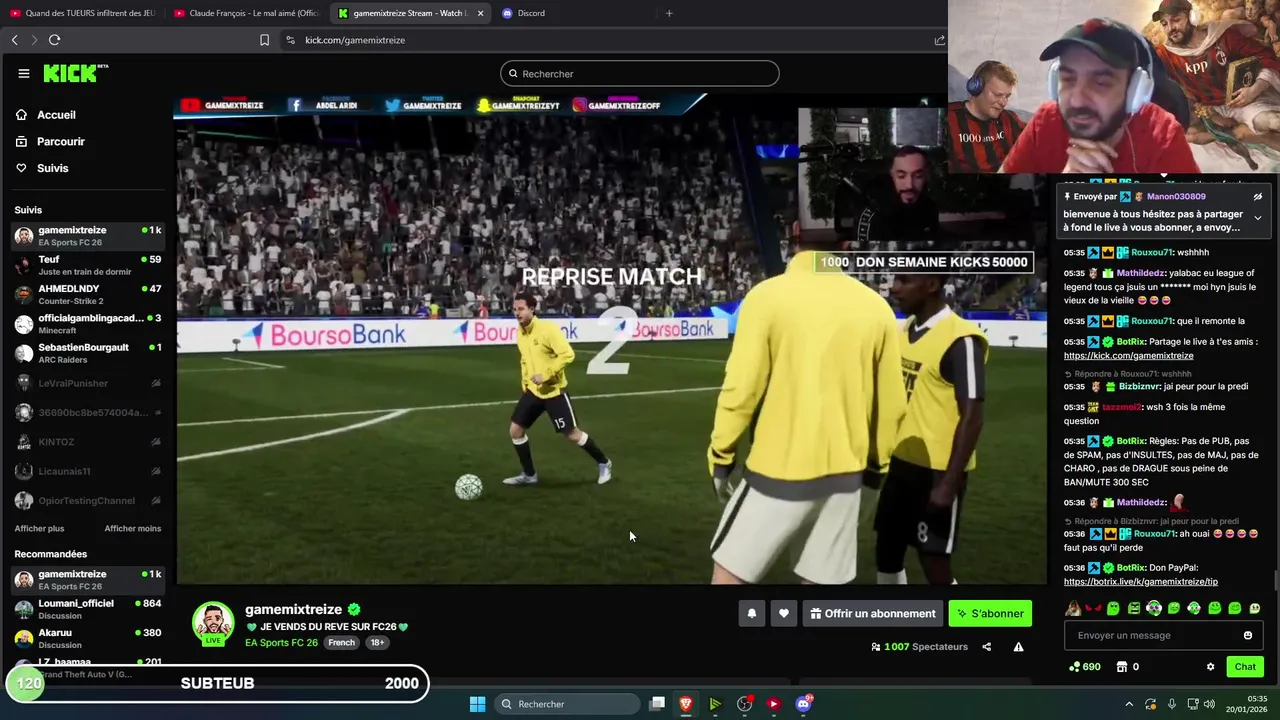Screen dimensions: 1280x720
Task: Turn on stream notifications bell
Action: click(752, 613)
